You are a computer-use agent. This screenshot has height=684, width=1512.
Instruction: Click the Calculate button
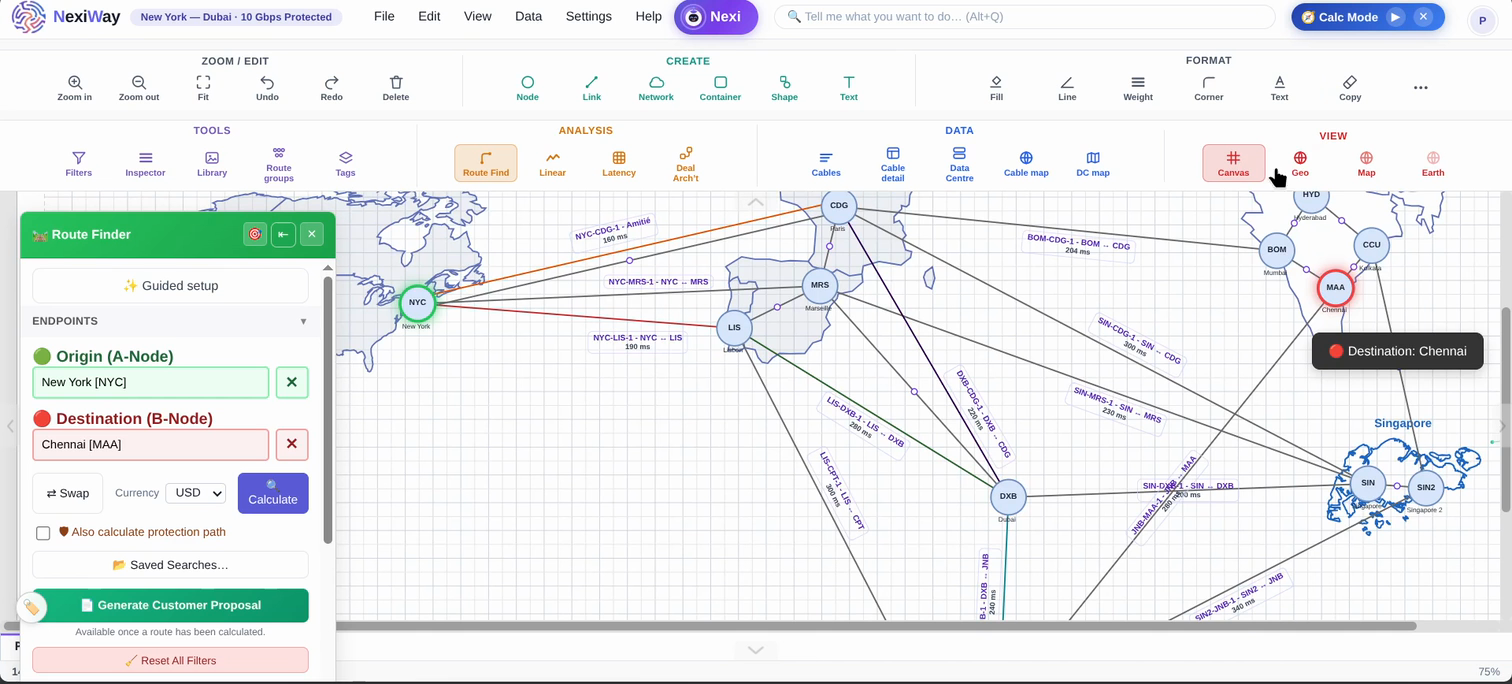point(273,493)
